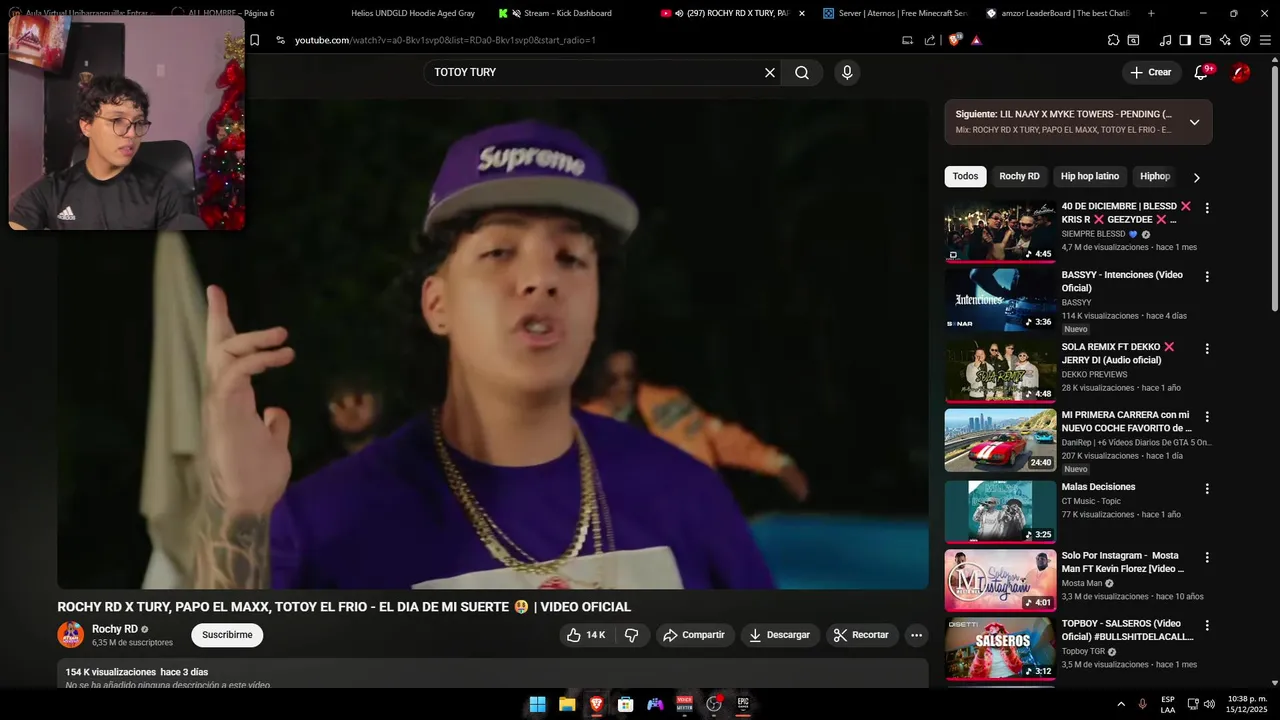Switch to the 'Helios UNDGLD Hoodie Aged Gray' tab
Image resolution: width=1280 pixels, height=720 pixels.
412,13
